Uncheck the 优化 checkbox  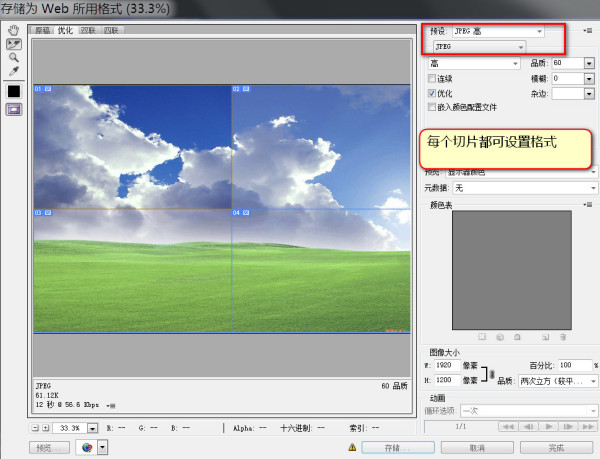point(432,93)
